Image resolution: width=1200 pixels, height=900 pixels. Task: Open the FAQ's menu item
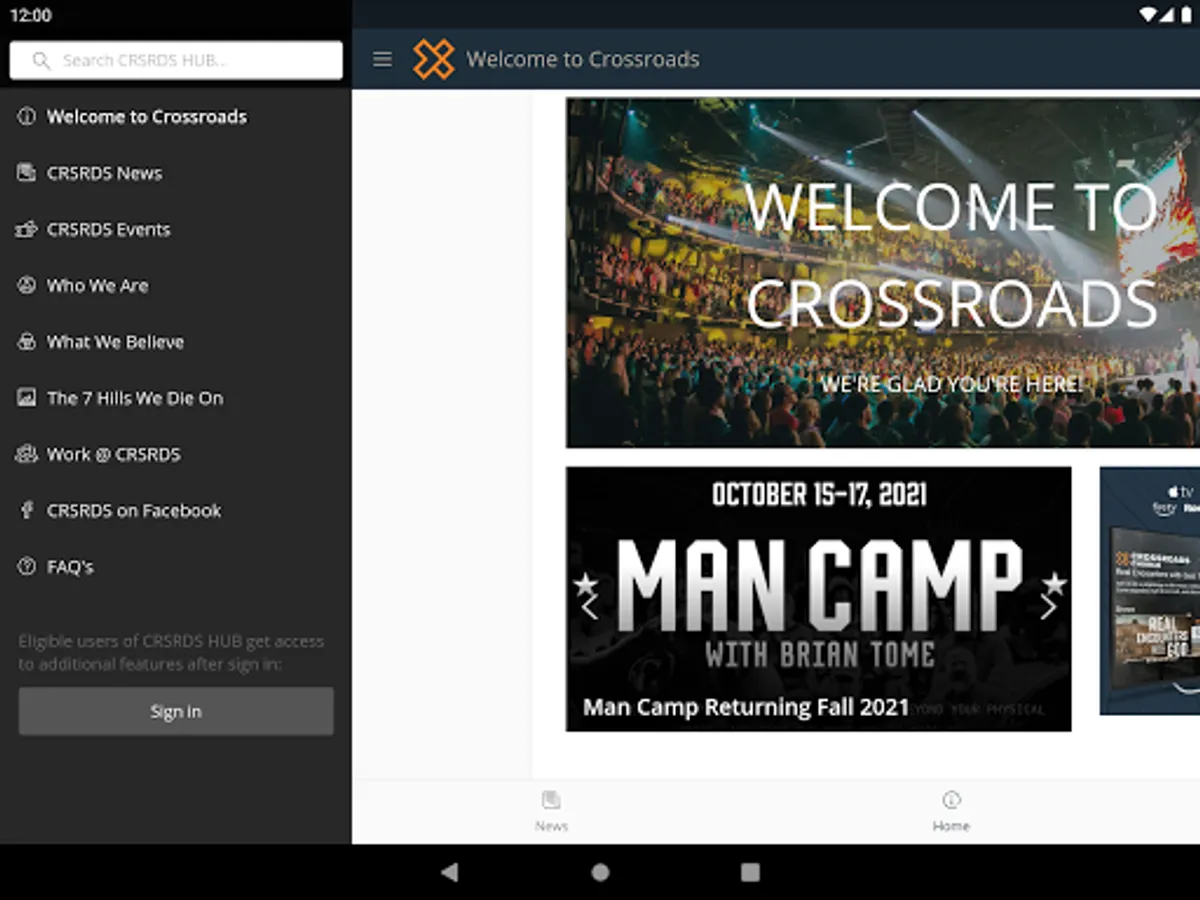tap(176, 566)
